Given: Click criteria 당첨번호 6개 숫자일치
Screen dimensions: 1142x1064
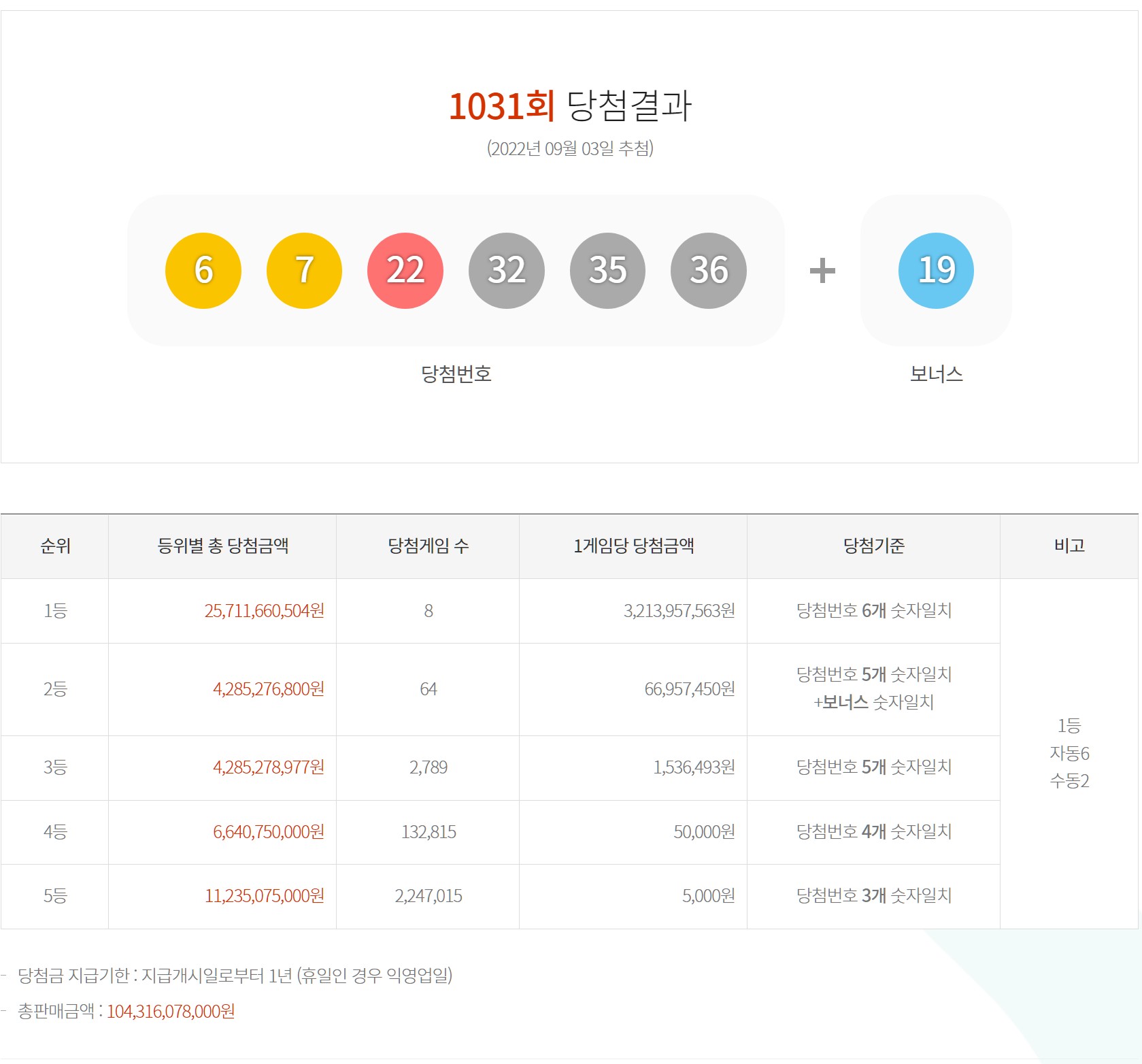Looking at the screenshot, I should (x=874, y=611).
